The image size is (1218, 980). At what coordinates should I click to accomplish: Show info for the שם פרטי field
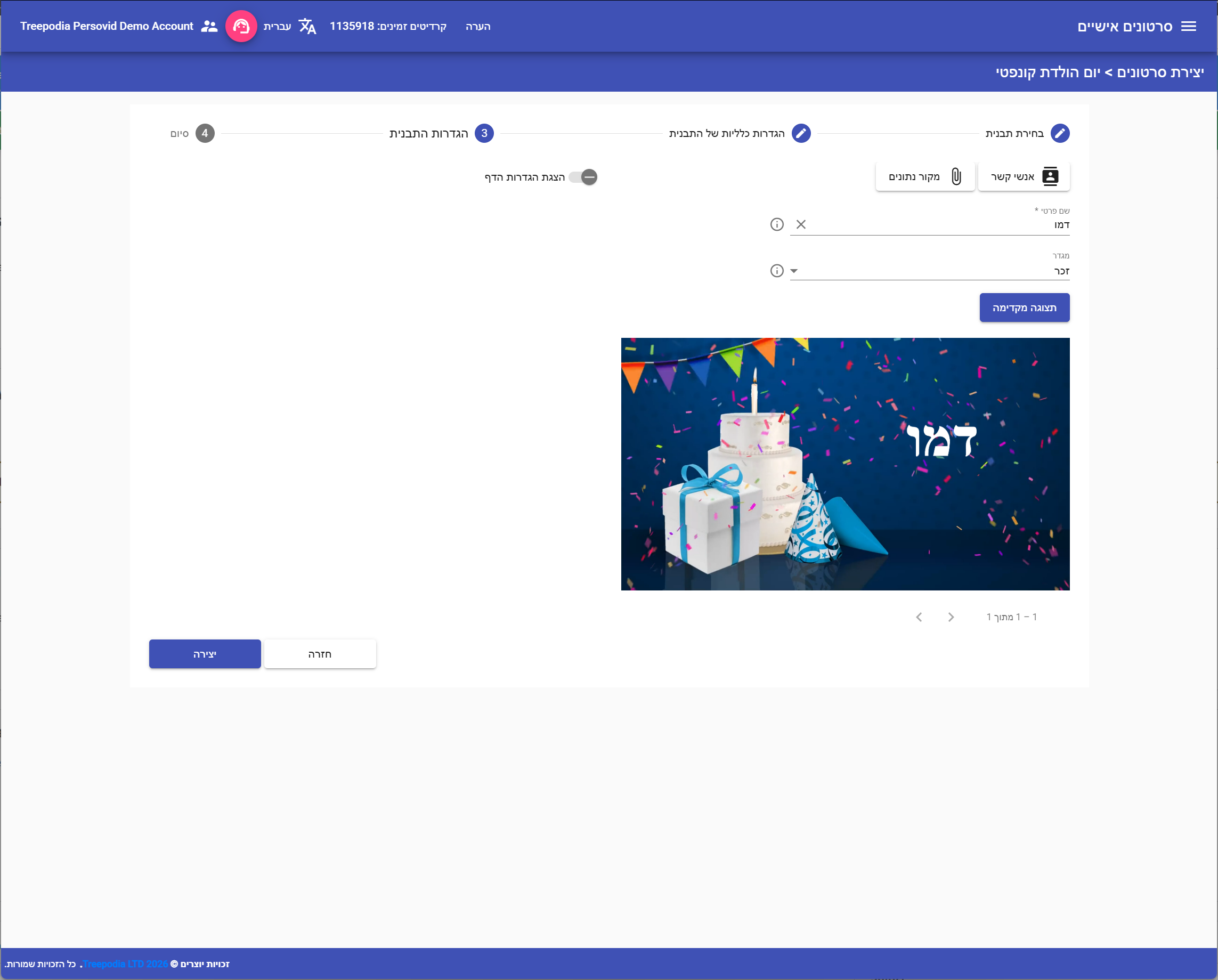click(x=777, y=224)
